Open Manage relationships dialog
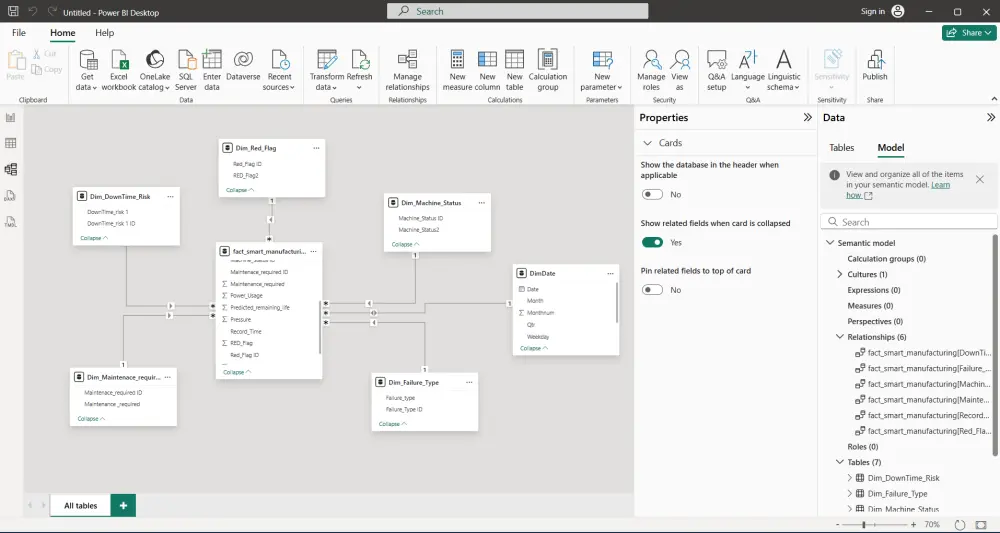Image resolution: width=1000 pixels, height=533 pixels. point(407,70)
